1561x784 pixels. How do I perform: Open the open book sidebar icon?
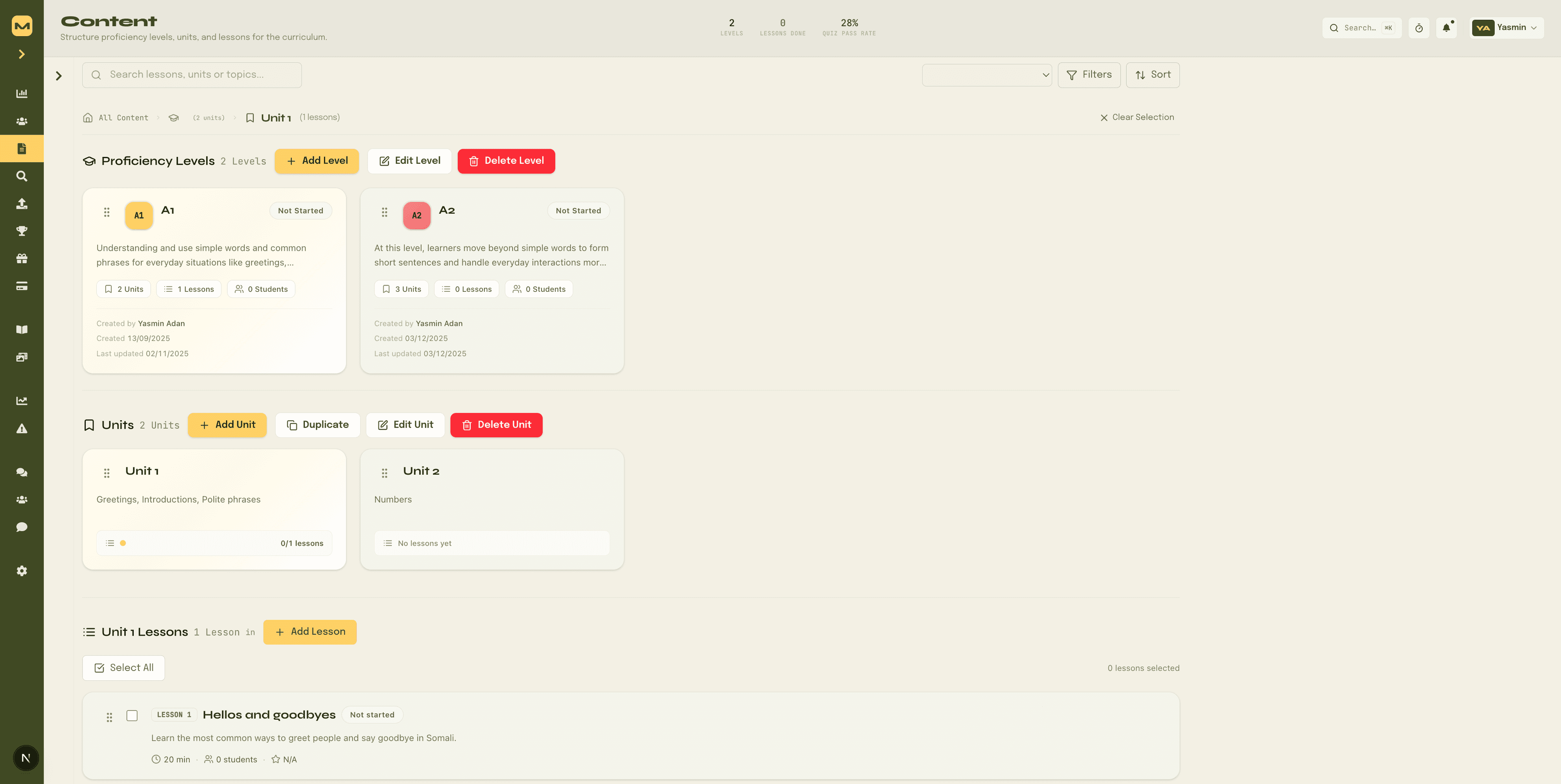[x=22, y=330]
